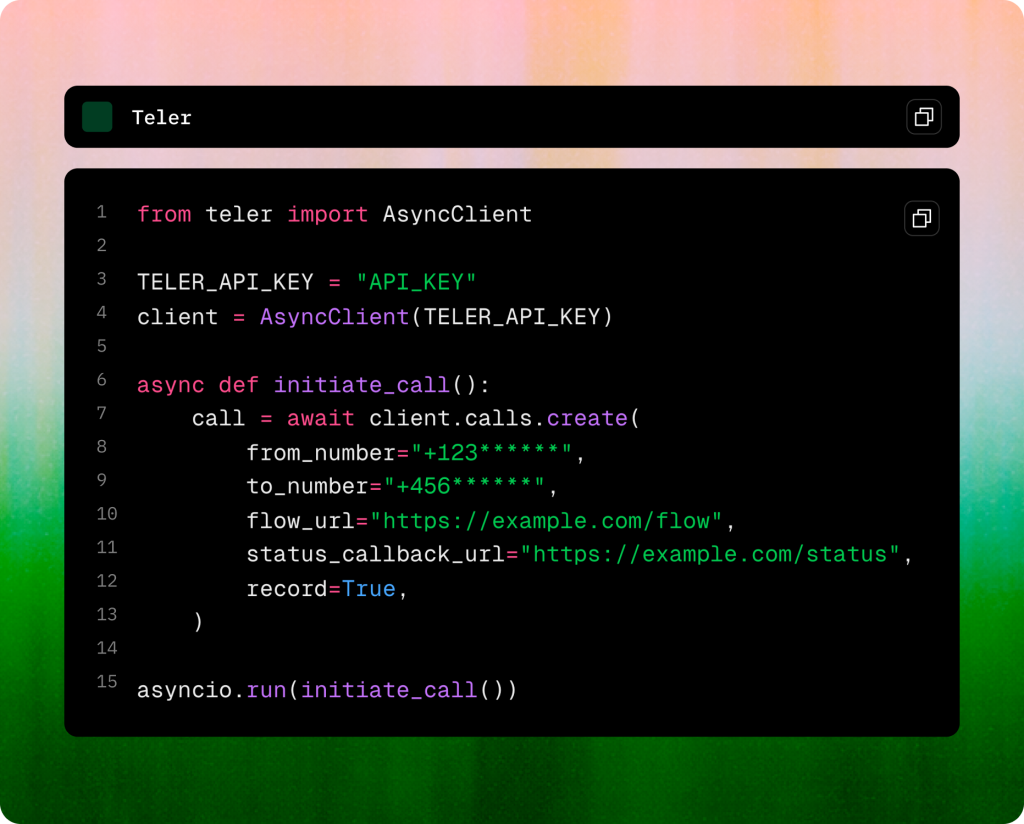Click the "API_KEY" string value

point(416,282)
